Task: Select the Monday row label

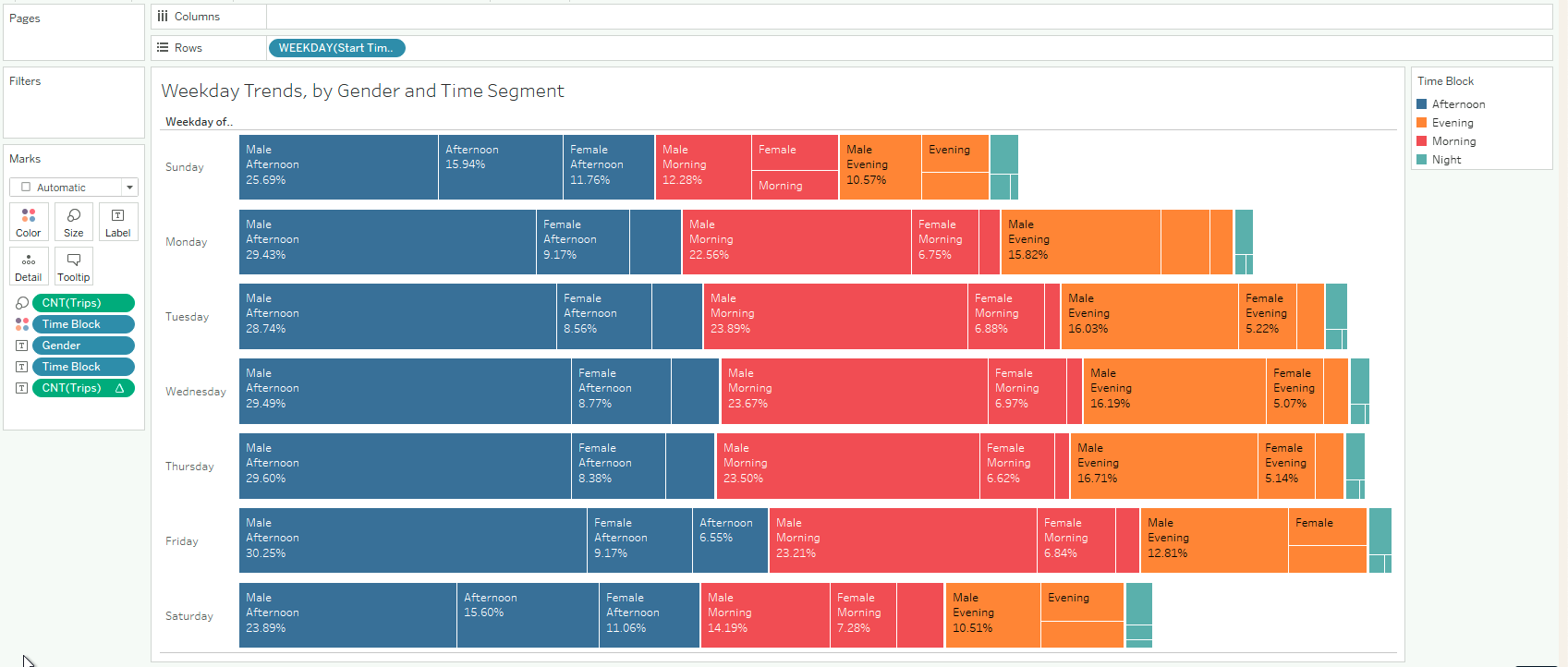Action: 187,242
